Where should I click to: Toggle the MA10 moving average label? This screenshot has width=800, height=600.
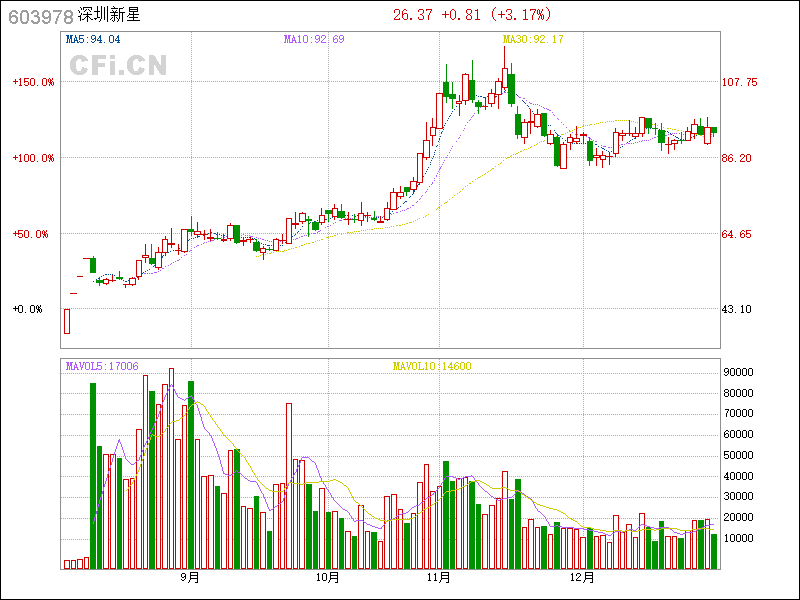coord(314,40)
